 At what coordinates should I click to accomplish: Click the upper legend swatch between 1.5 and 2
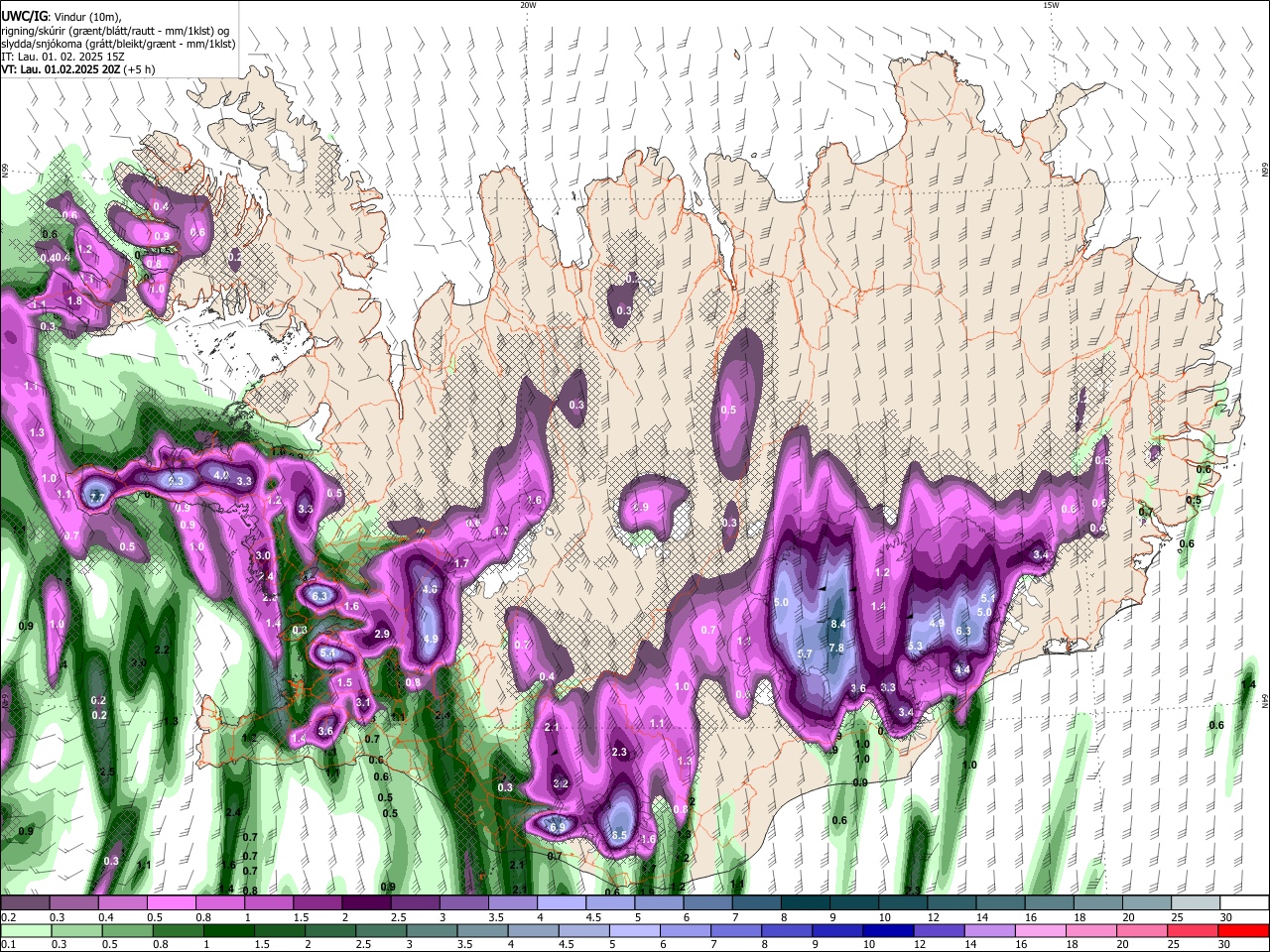click(x=317, y=903)
